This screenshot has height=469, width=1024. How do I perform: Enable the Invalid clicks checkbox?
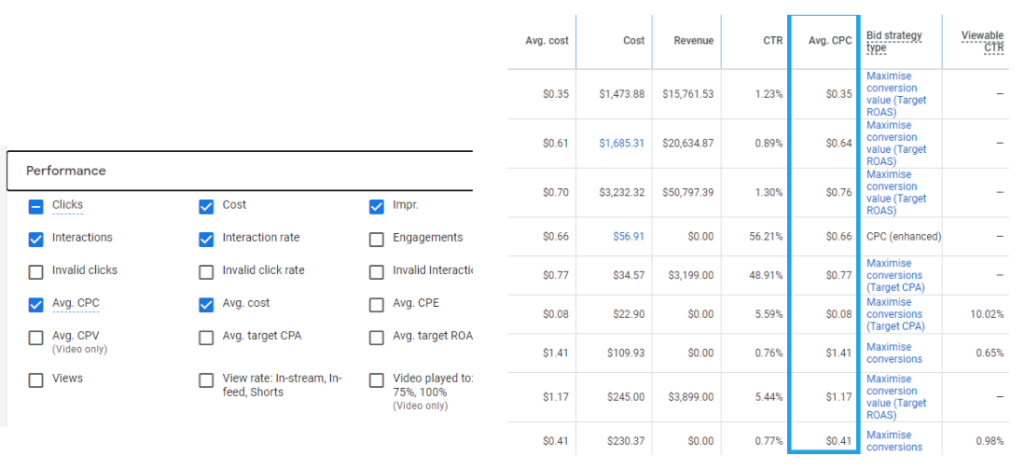pyautogui.click(x=36, y=272)
